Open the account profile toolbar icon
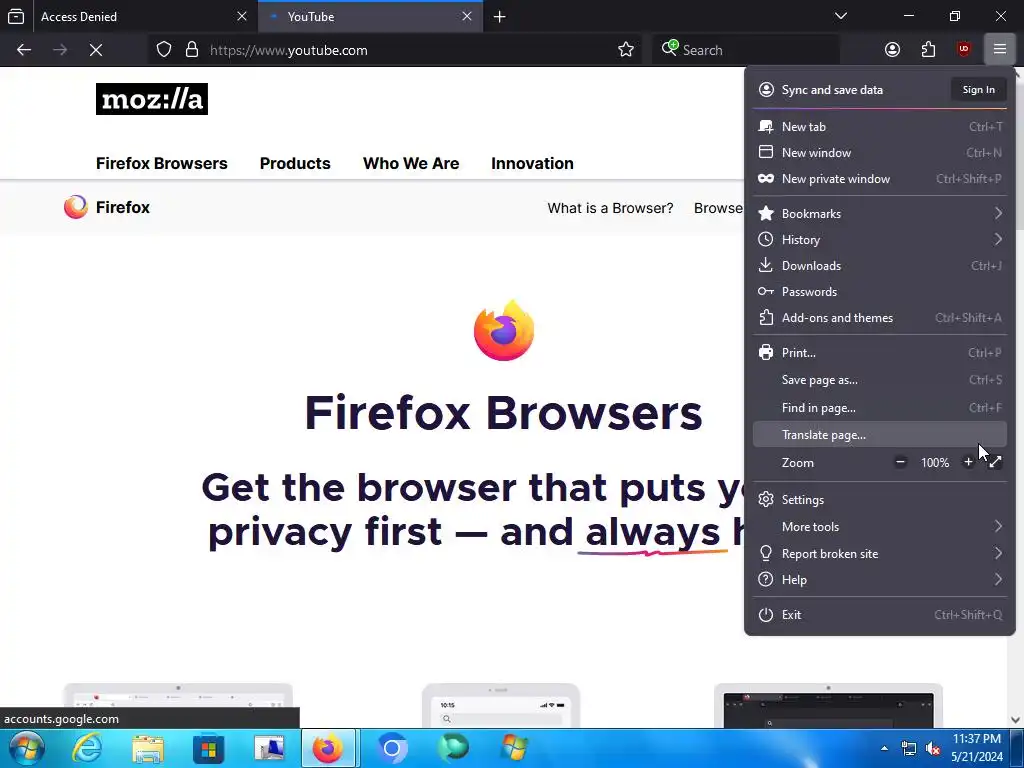 tap(892, 50)
